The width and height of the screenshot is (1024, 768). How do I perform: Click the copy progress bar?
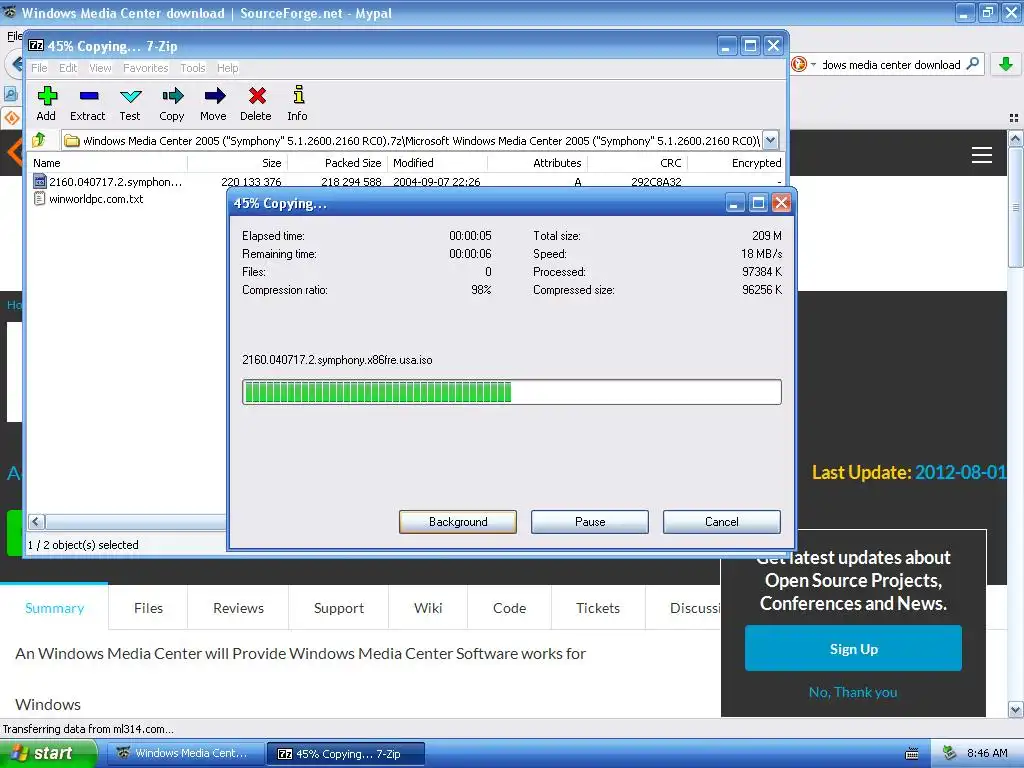coord(511,392)
